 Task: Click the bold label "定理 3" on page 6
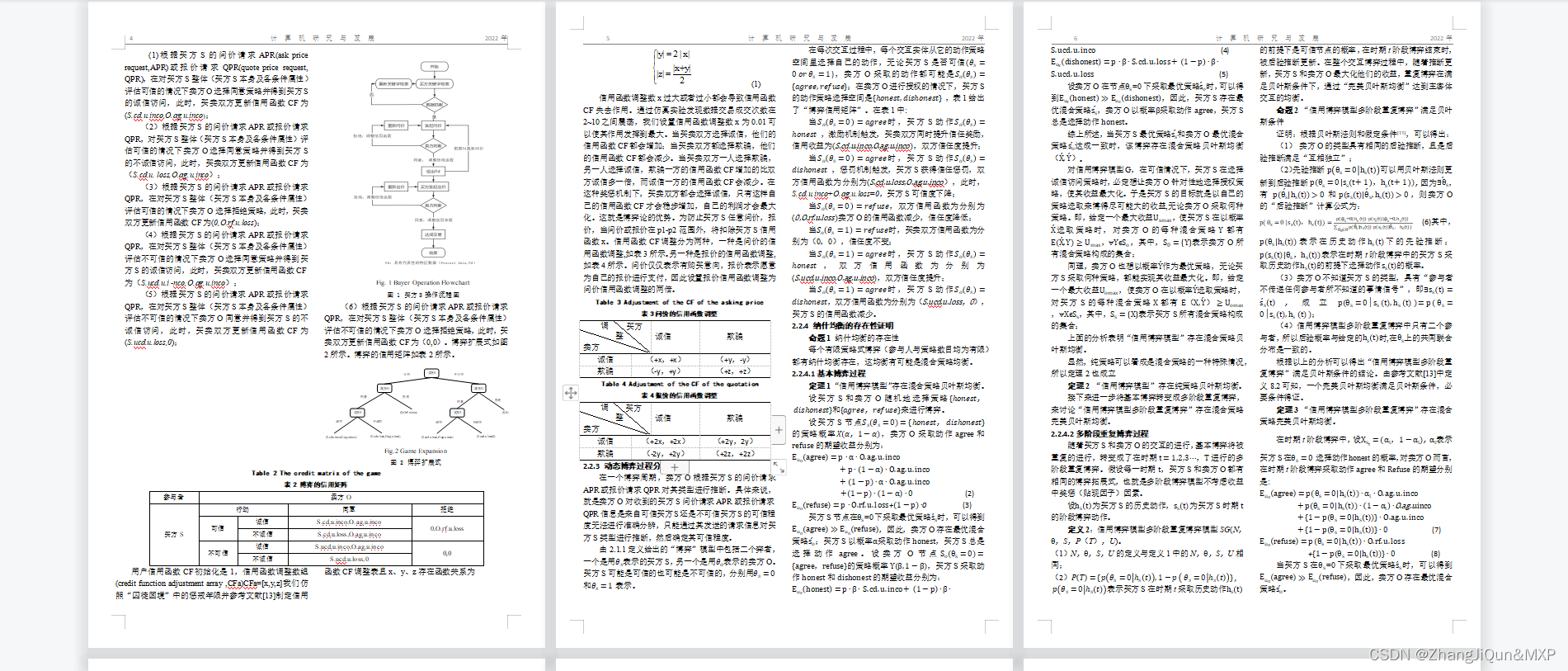pyautogui.click(x=1288, y=409)
